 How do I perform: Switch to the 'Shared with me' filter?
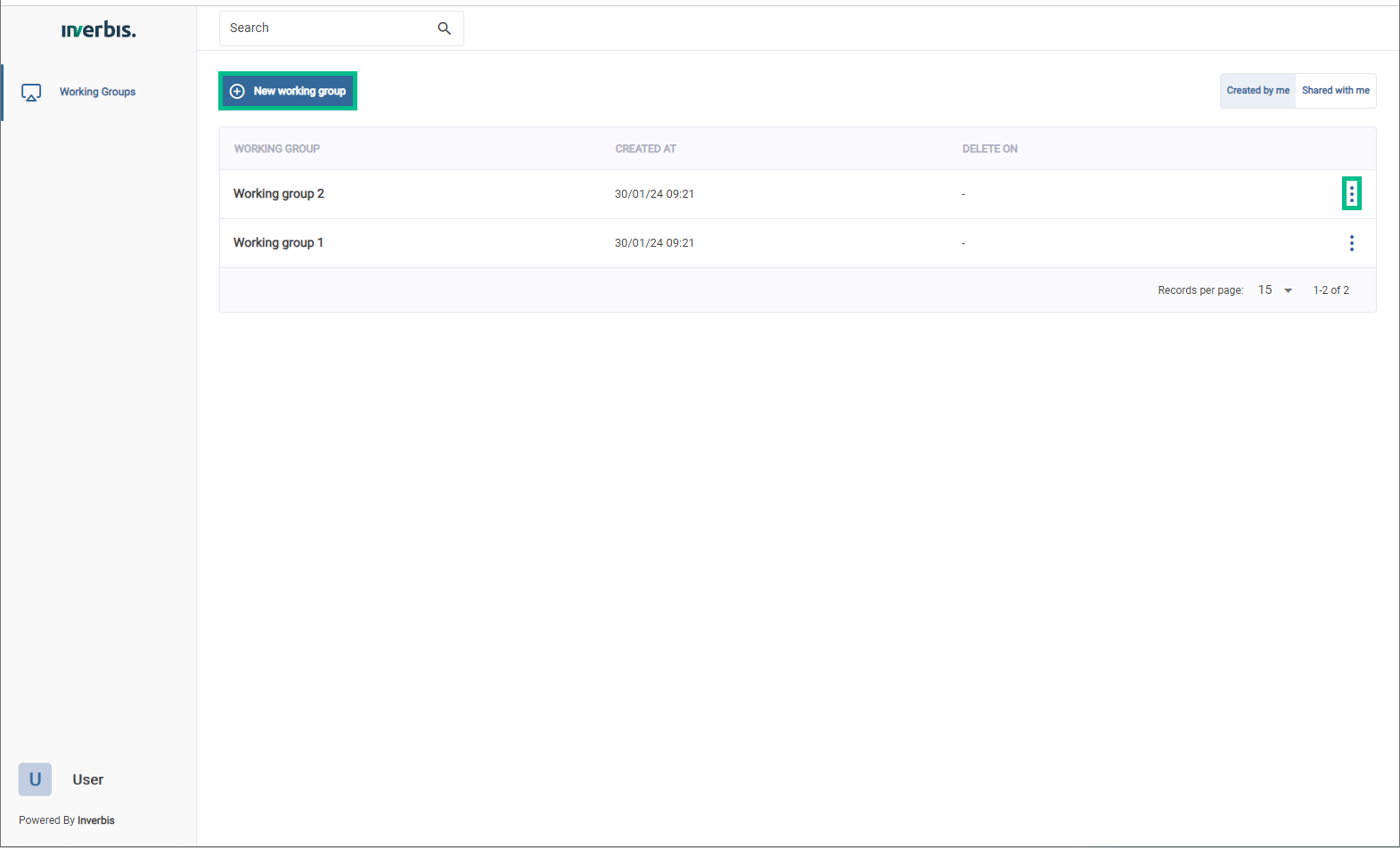coord(1335,91)
